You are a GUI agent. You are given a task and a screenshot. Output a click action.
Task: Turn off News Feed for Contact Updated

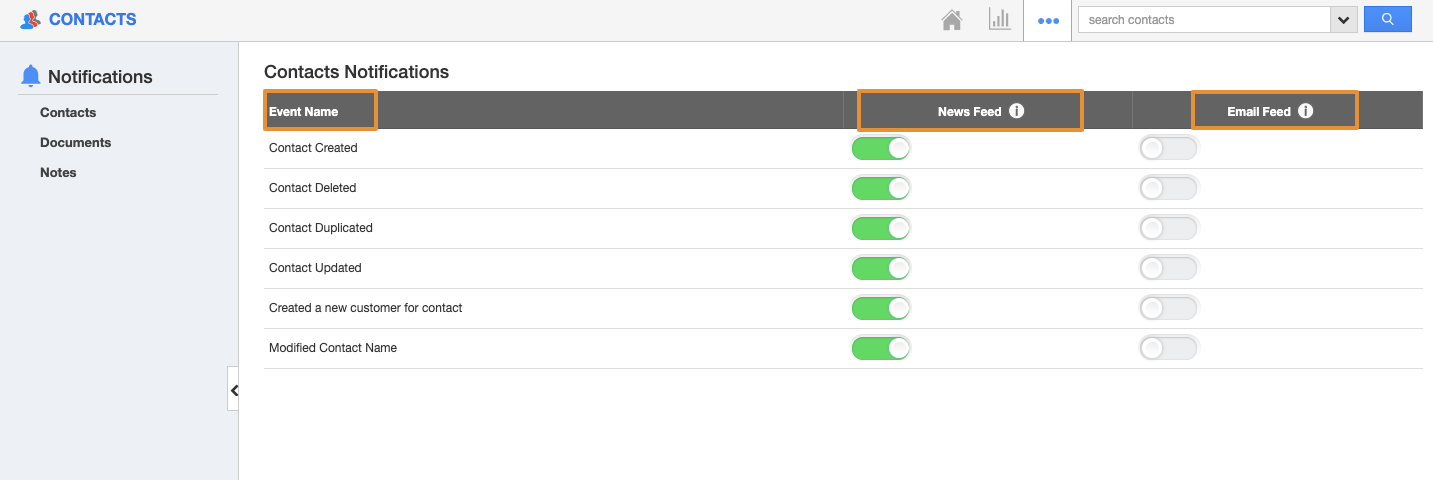point(881,268)
